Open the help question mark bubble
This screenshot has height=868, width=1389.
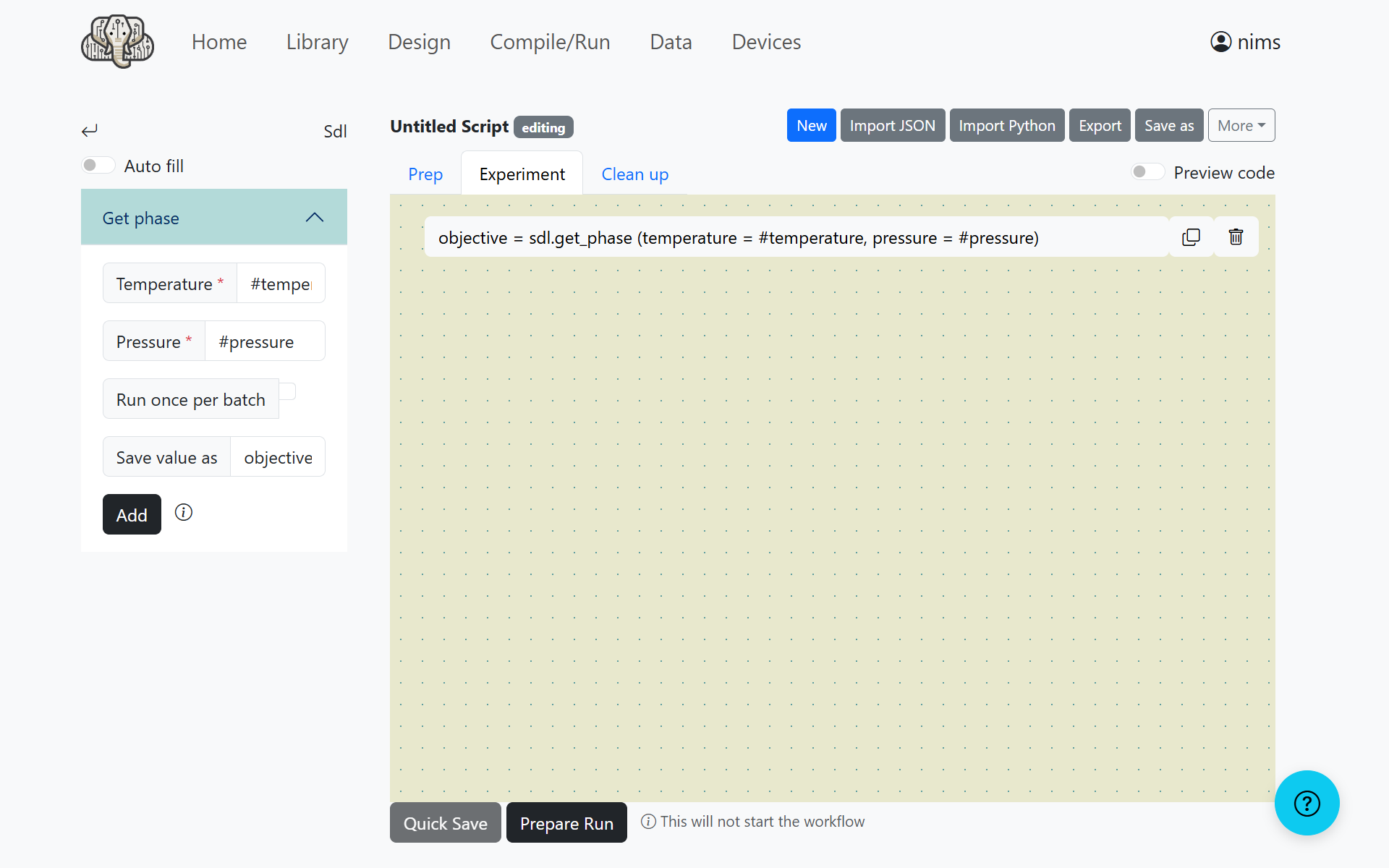coord(1307,803)
